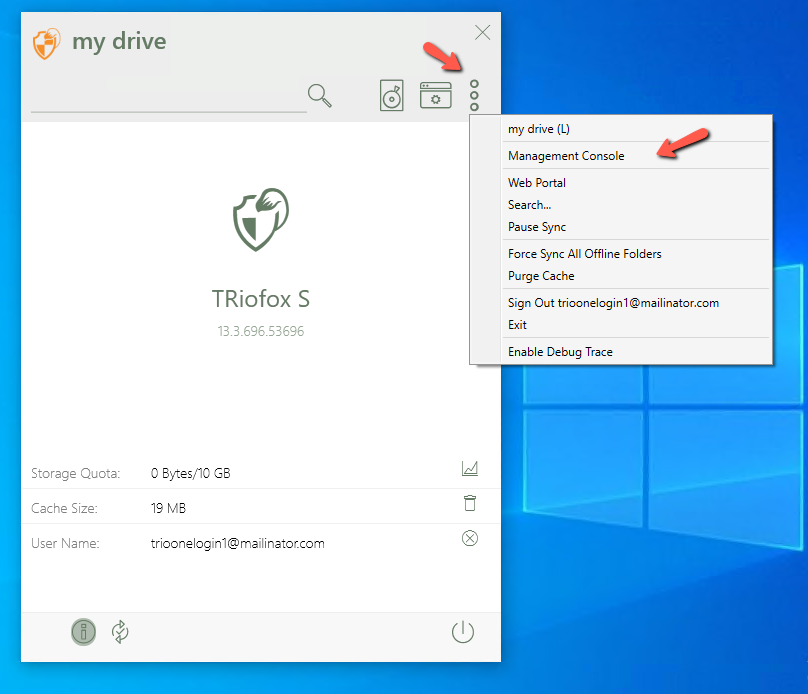
Task: Click the circled X beside User Name
Action: pos(470,538)
